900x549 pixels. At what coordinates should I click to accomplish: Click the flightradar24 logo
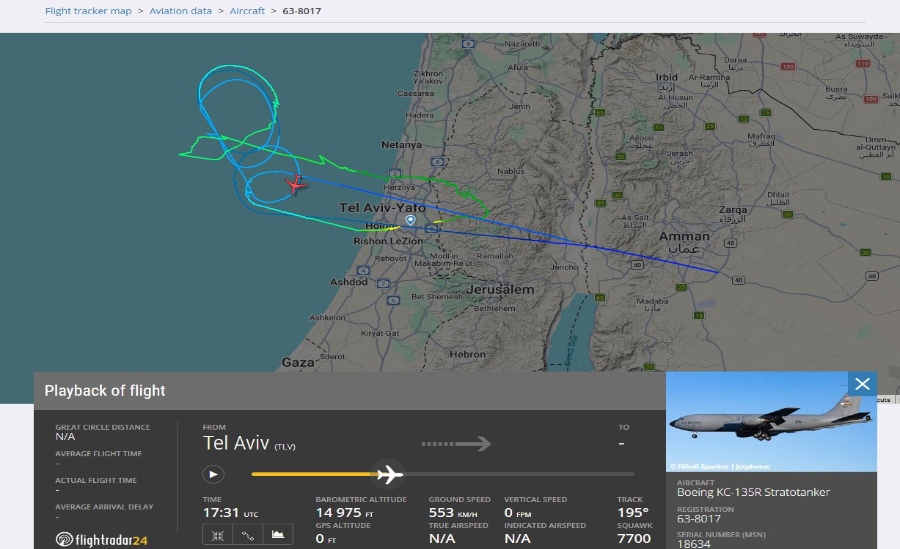102,540
